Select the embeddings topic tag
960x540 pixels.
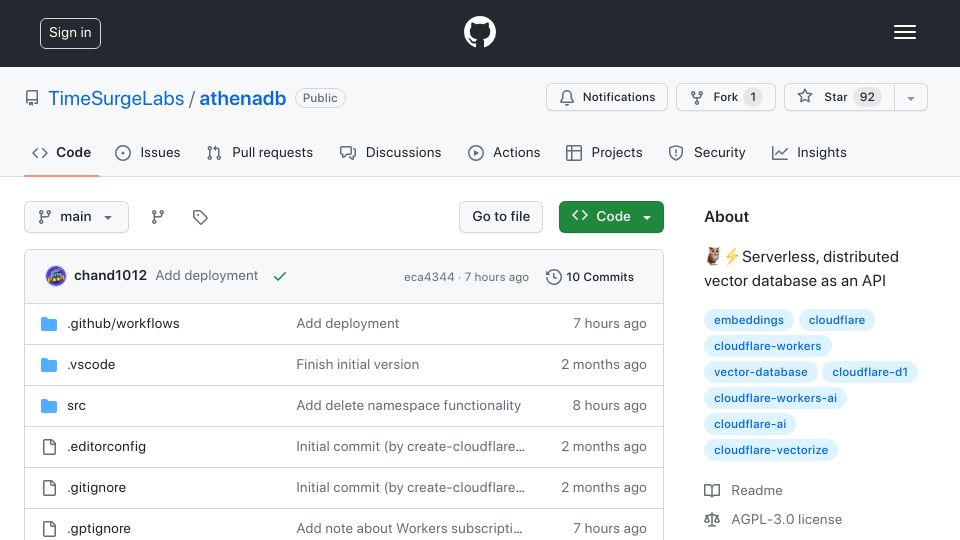[748, 320]
